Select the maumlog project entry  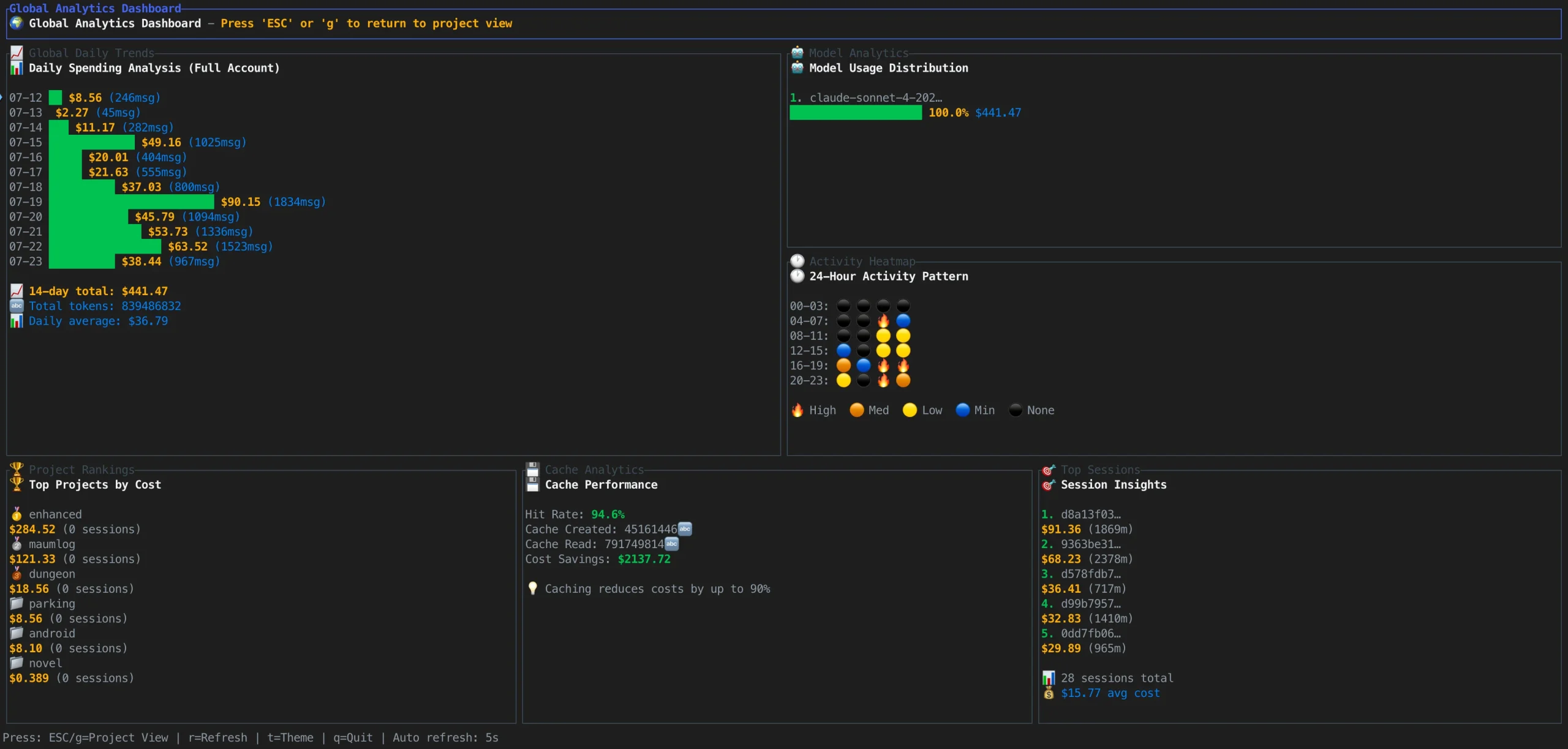pos(51,544)
